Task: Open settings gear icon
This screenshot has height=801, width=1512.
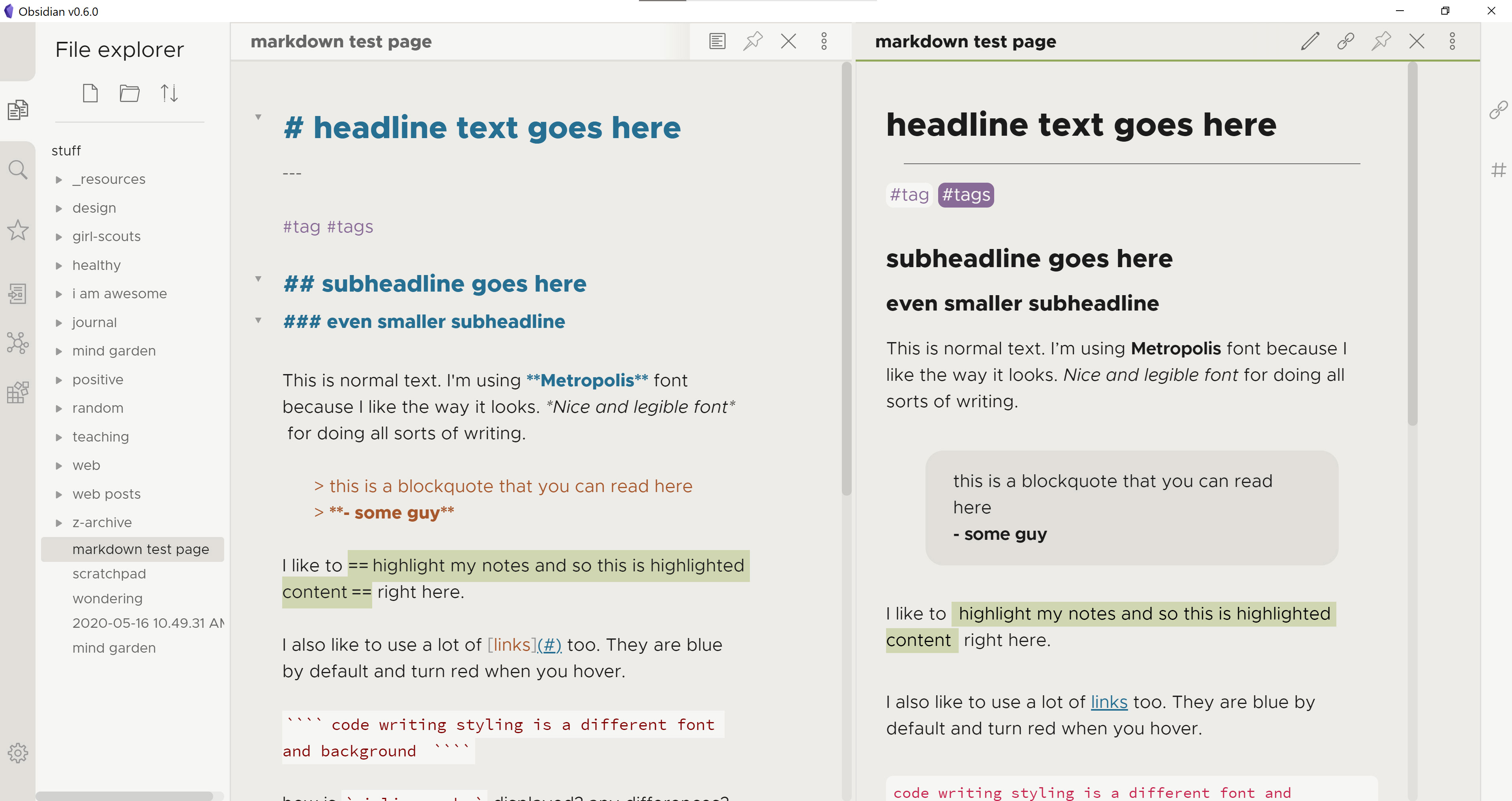Action: [18, 753]
